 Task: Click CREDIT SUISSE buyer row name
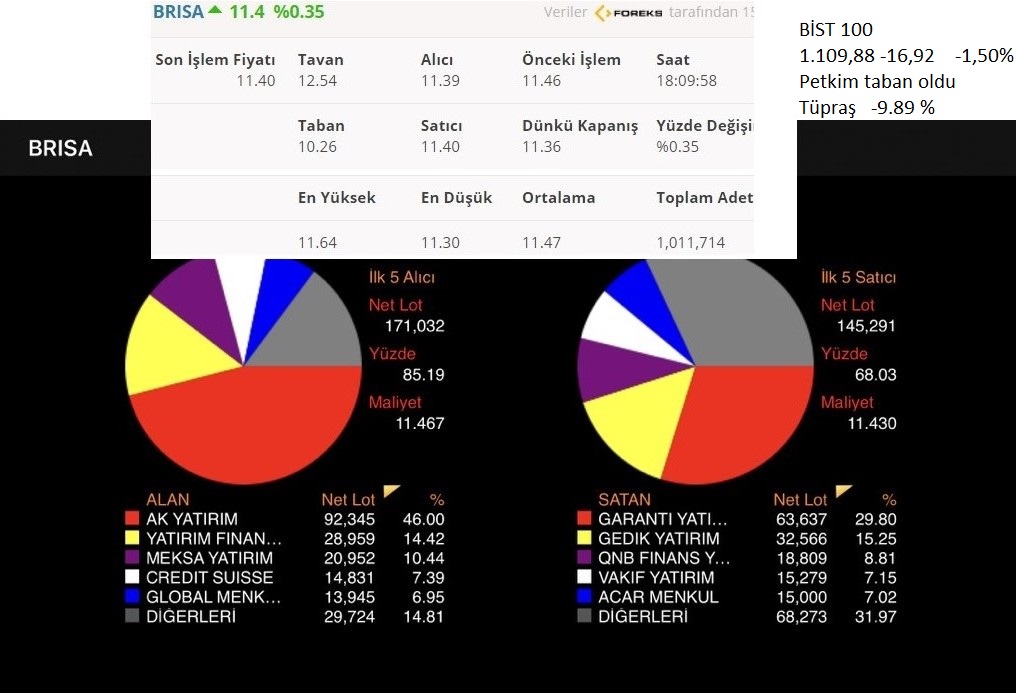coord(209,577)
